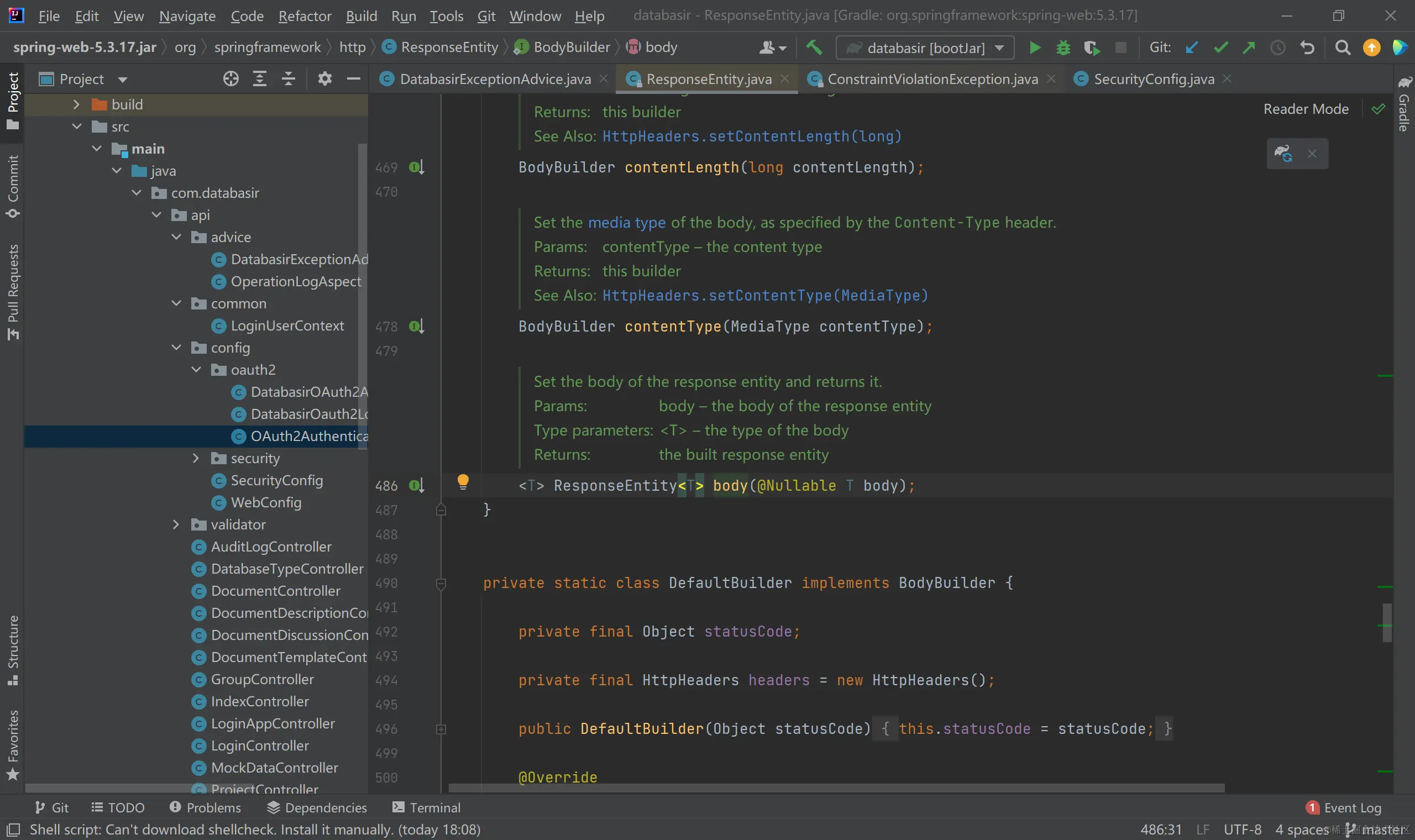Collapse the oauth2 folder
This screenshot has width=1415, height=840.
[196, 370]
